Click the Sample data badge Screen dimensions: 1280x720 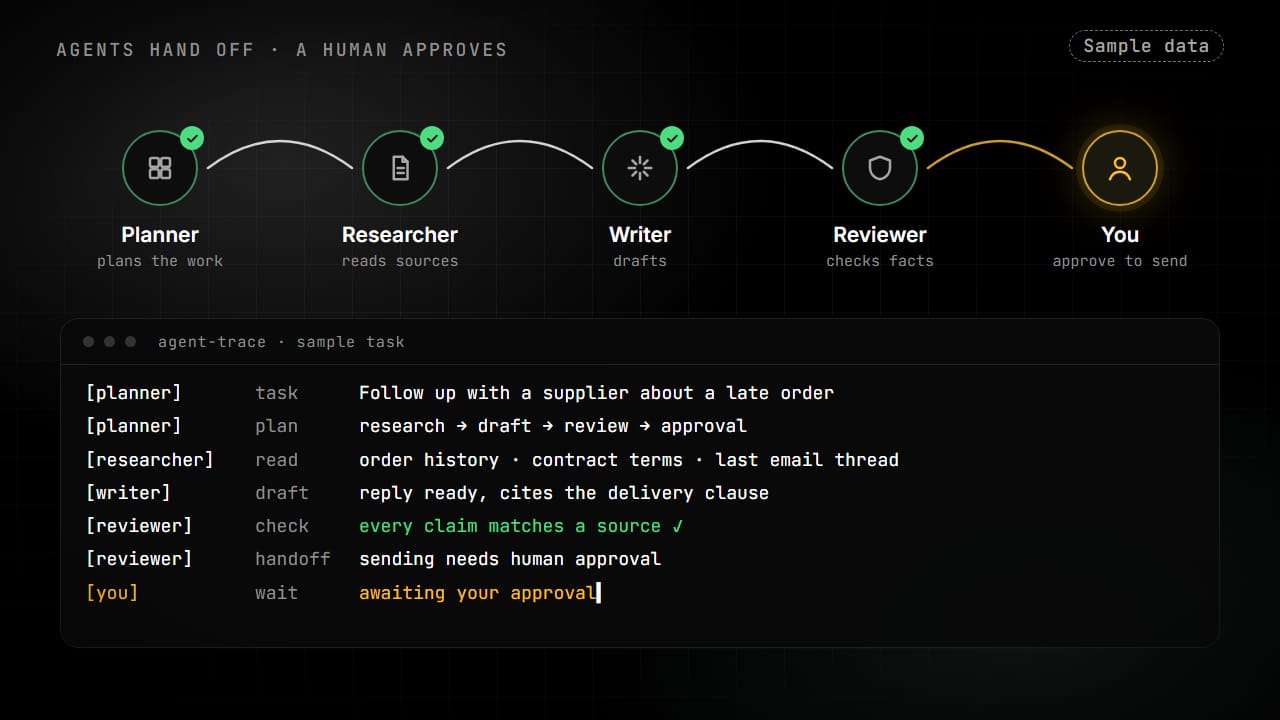pos(1146,46)
